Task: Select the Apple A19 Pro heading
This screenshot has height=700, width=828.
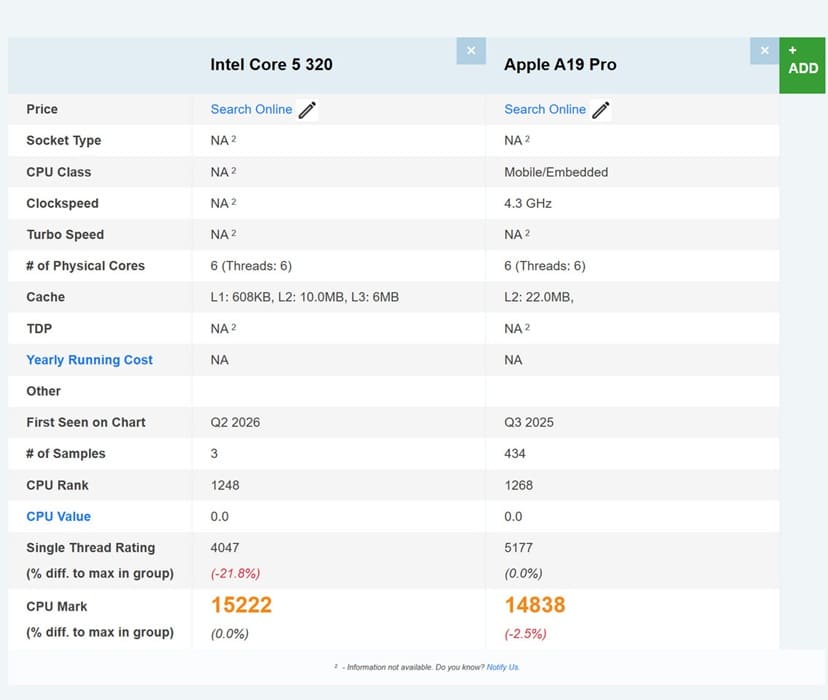Action: click(x=560, y=65)
